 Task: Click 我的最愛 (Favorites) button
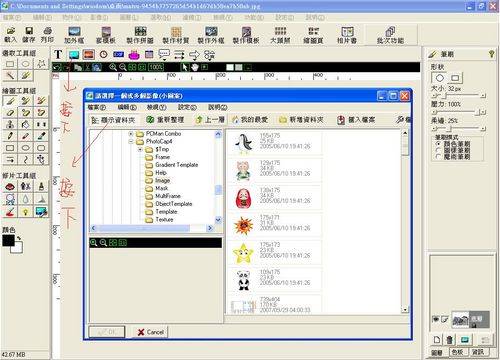pos(250,120)
